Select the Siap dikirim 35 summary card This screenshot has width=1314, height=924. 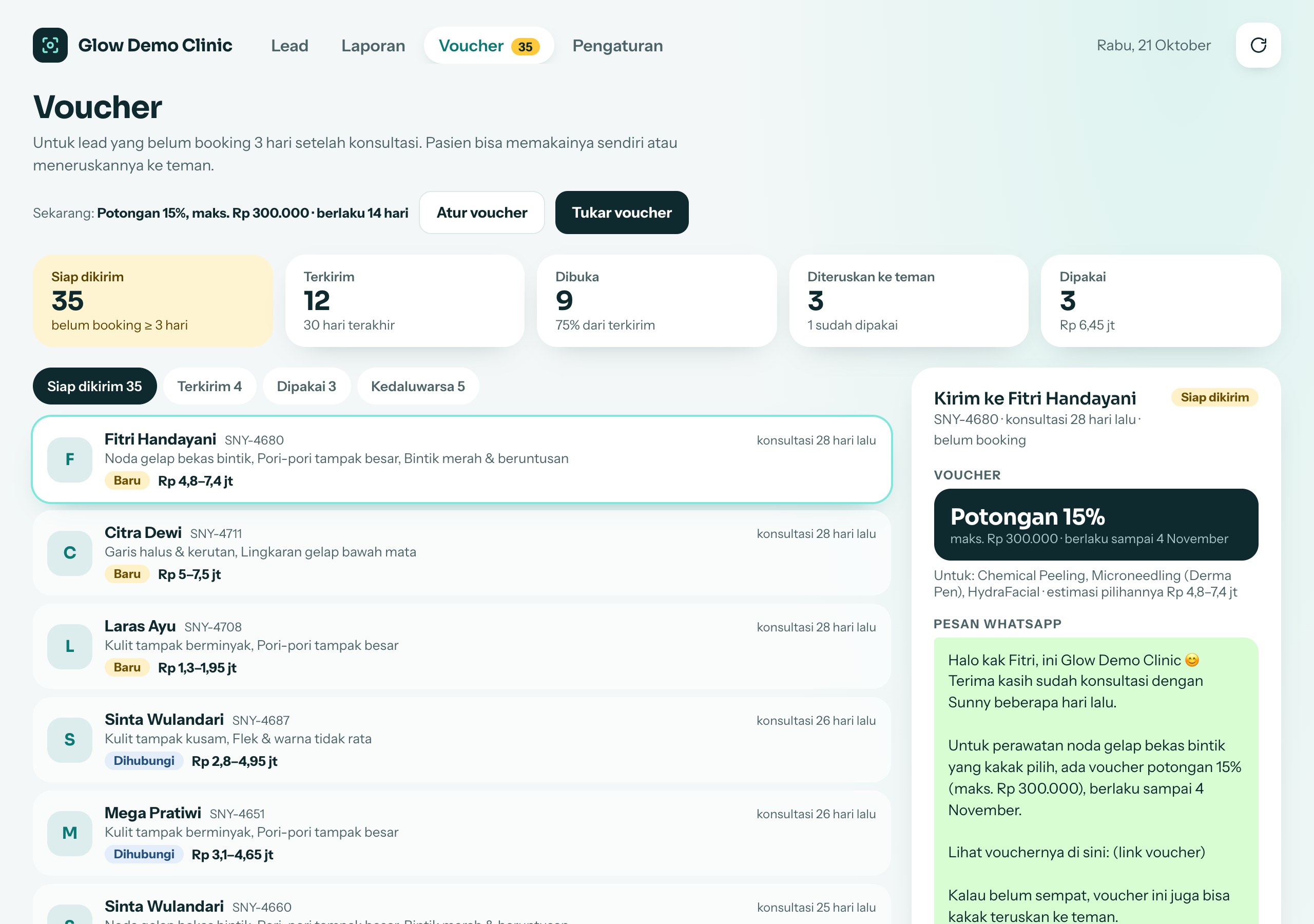[153, 301]
